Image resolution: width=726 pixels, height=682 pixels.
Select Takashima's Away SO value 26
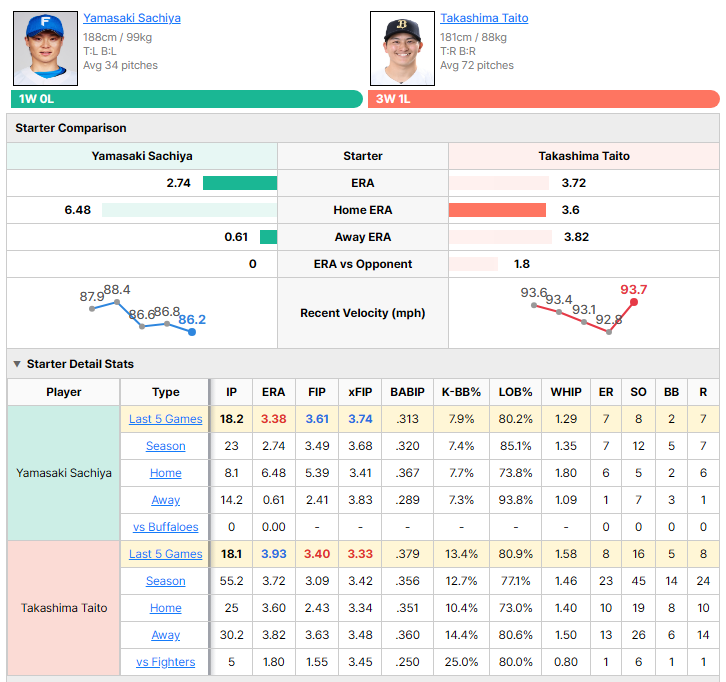click(x=638, y=635)
